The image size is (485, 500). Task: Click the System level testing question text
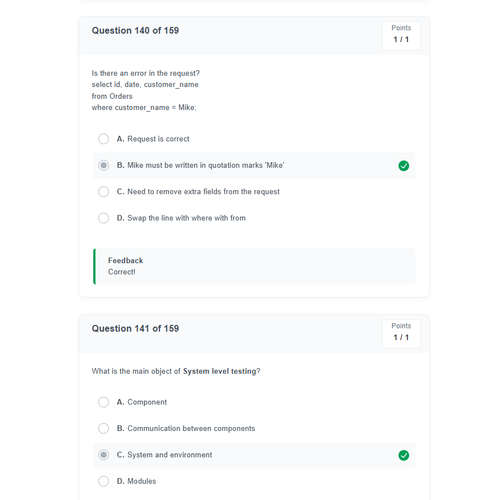(176, 371)
